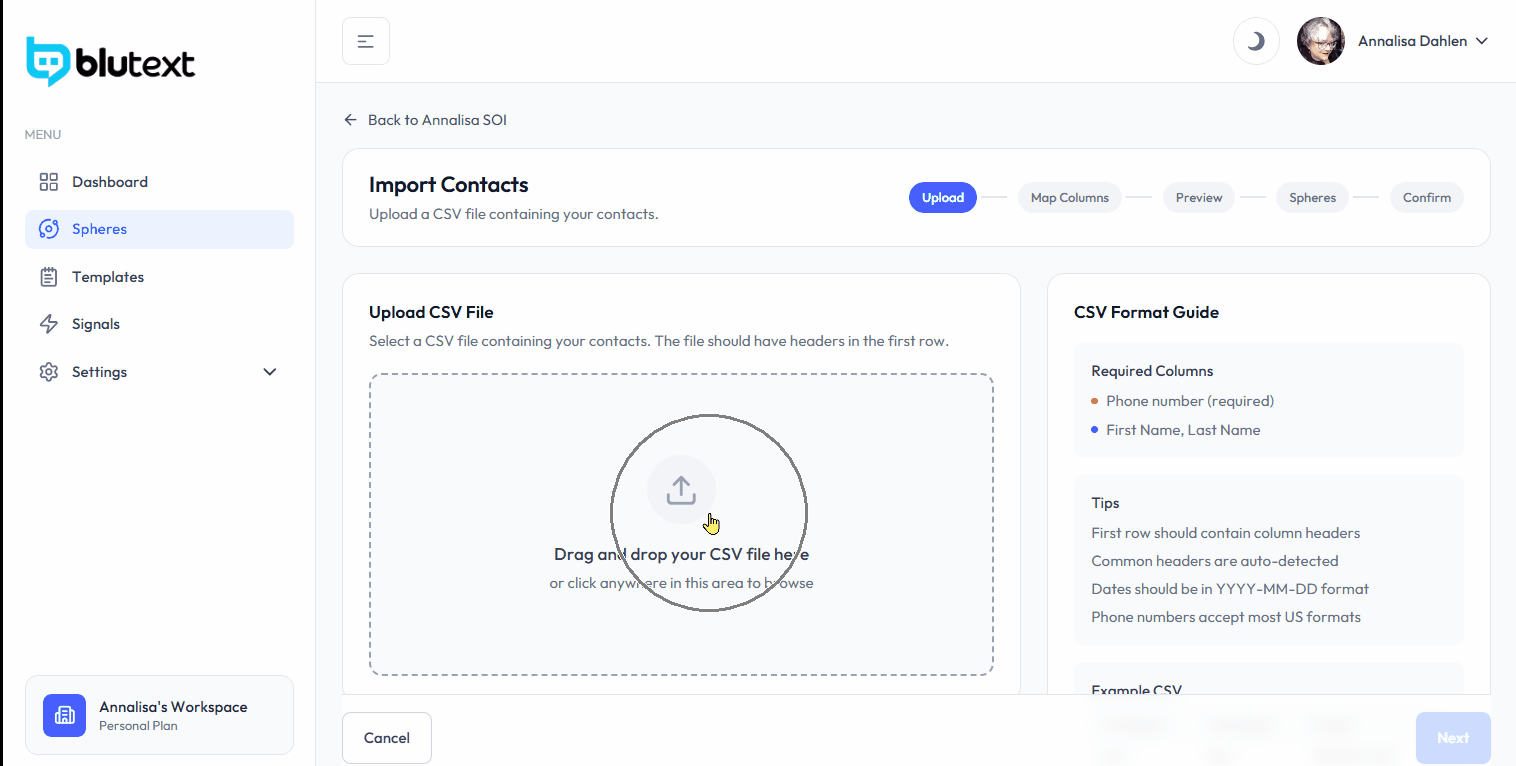
Task: Open the Dashboard grid icon
Action: [48, 182]
